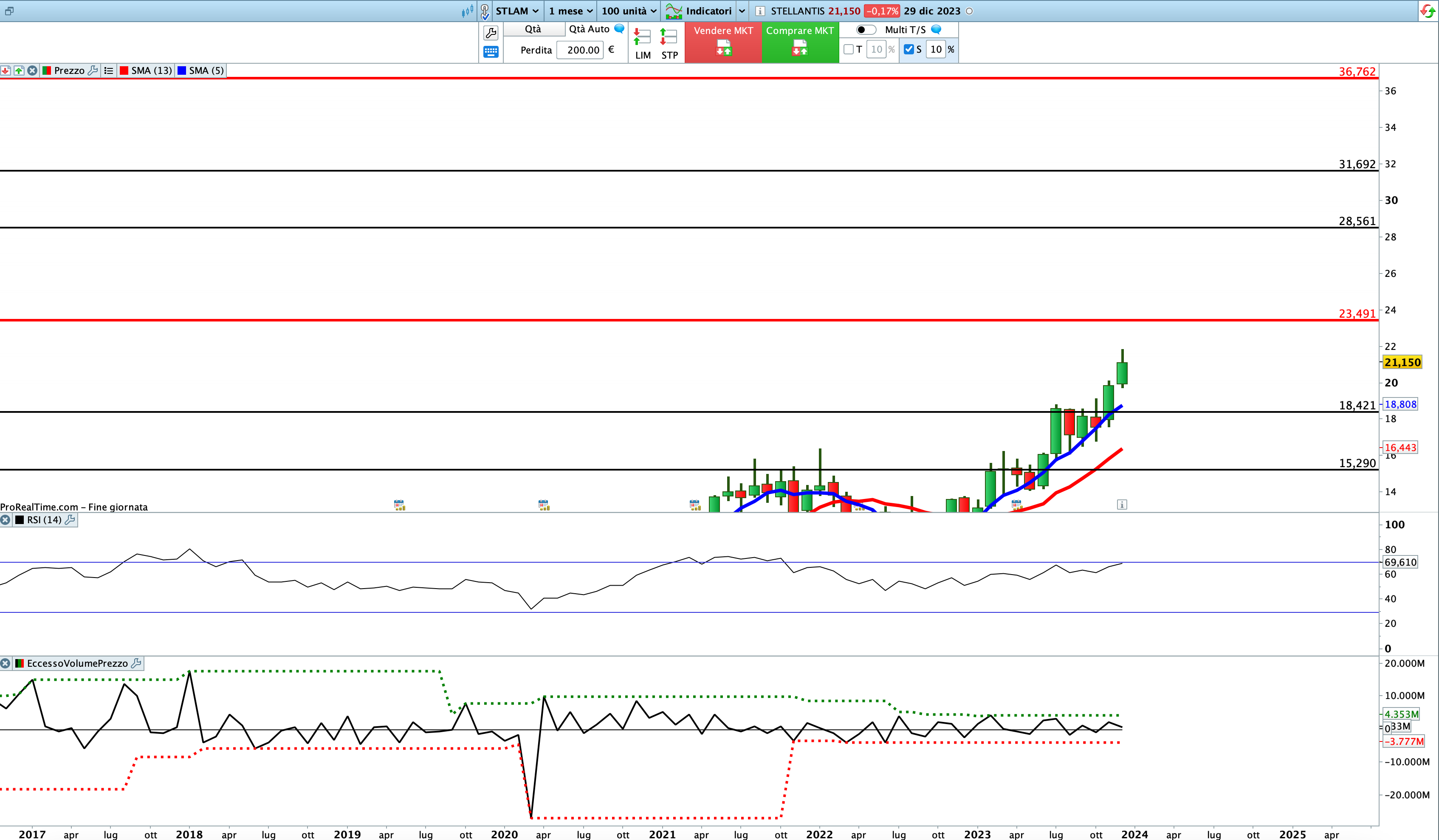Click the refresh icon in top-right corner
1439x840 pixels.
(1428, 11)
